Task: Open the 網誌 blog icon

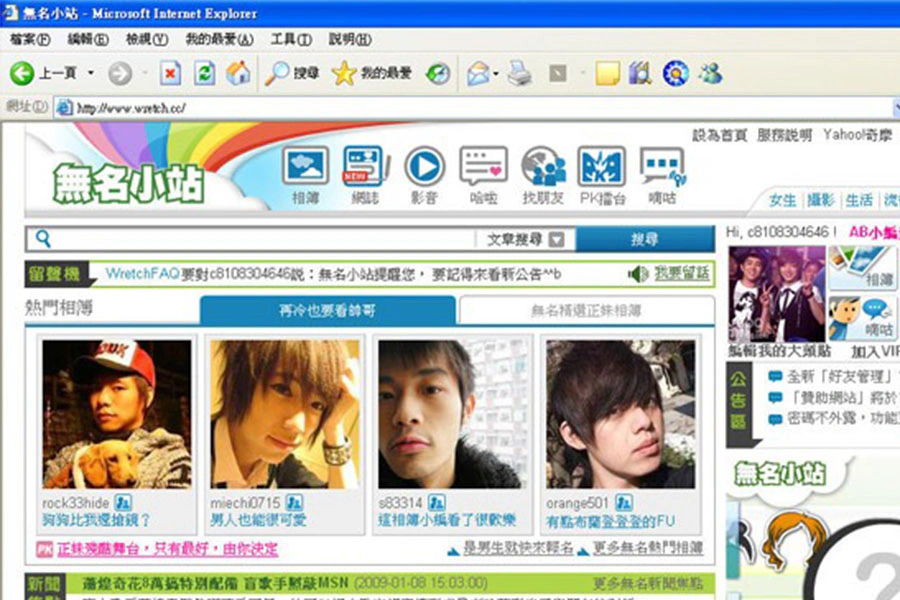Action: (364, 167)
